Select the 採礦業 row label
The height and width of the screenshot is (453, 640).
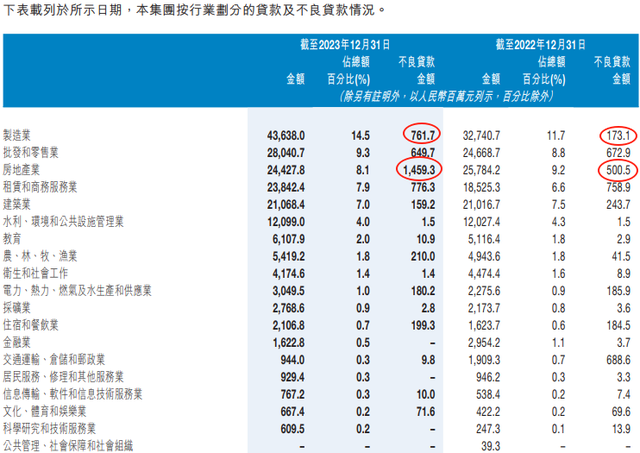point(17,308)
